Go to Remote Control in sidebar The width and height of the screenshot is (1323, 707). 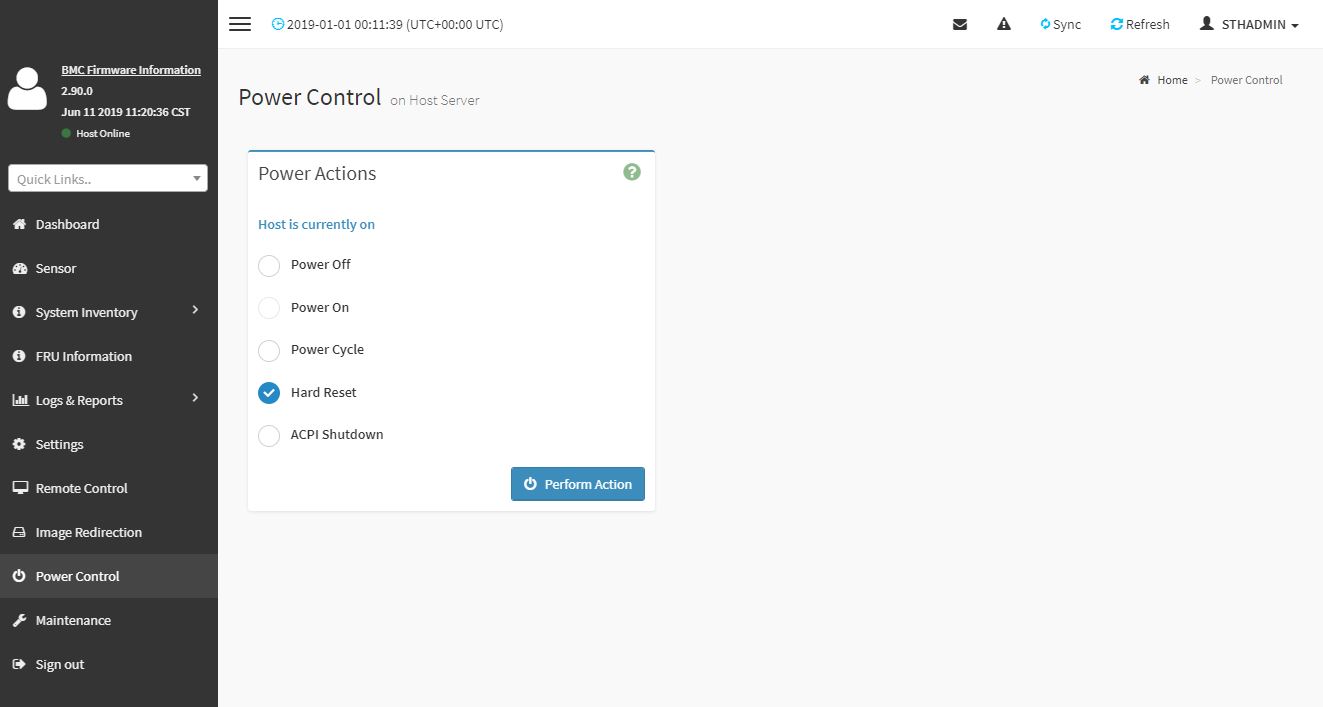click(x=81, y=488)
